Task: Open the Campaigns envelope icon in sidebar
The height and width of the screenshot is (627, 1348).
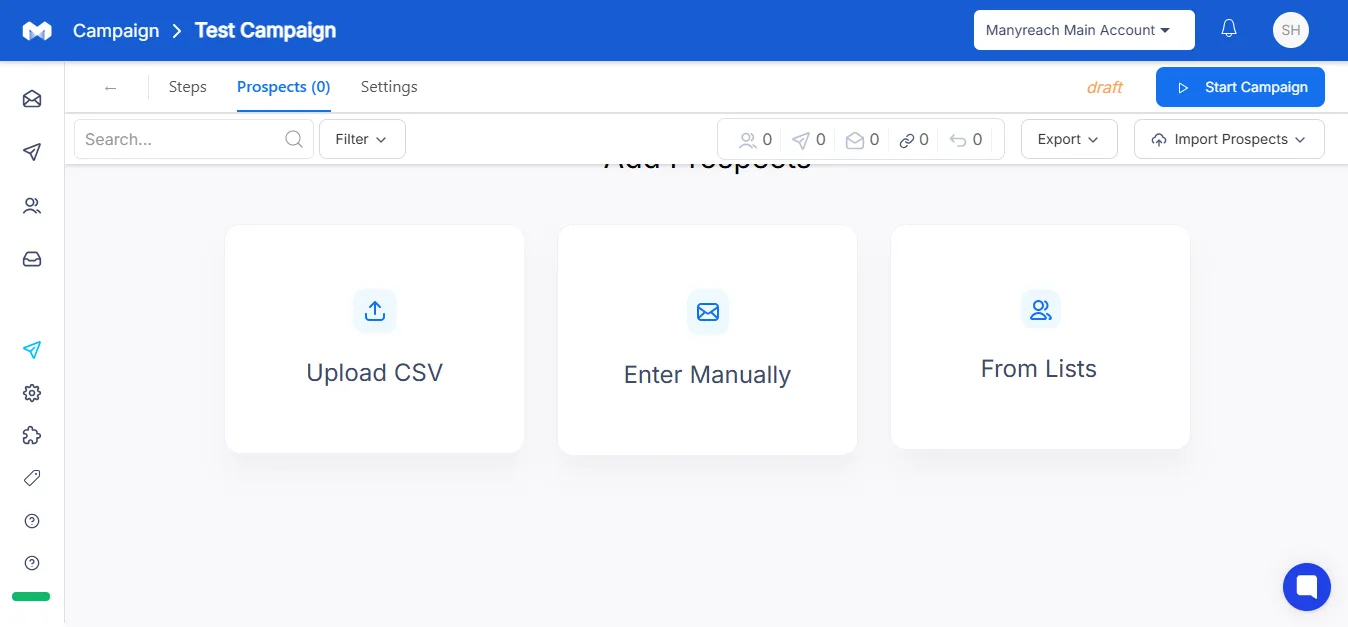Action: 31,99
